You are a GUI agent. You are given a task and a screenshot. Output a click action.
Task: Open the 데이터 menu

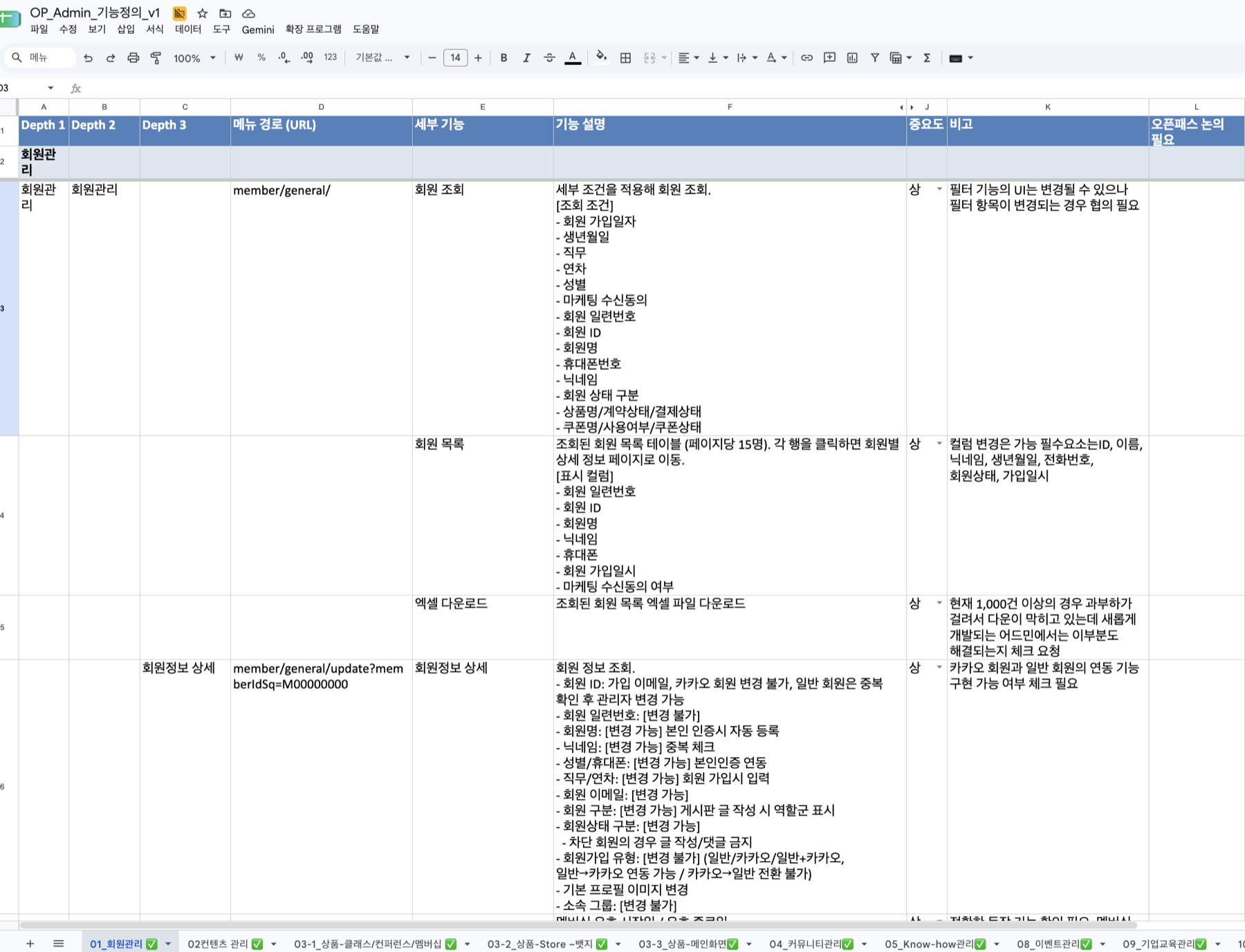click(188, 29)
